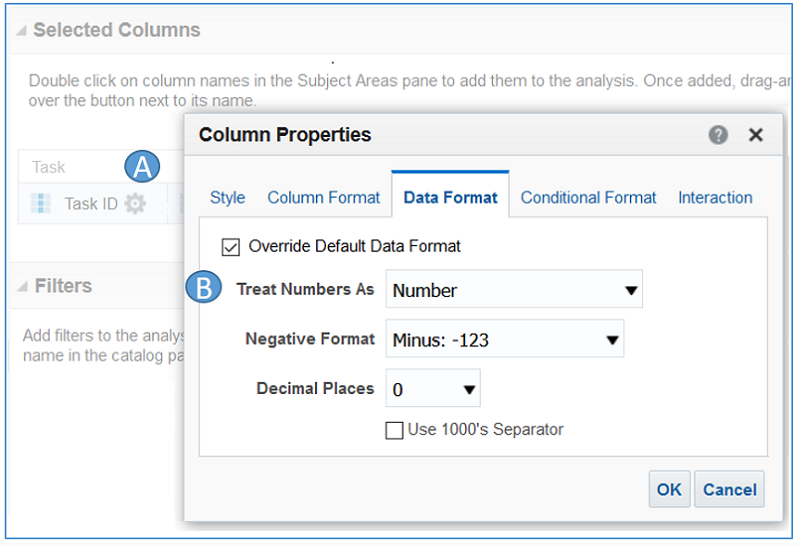Open the Decimal Places dropdown

click(432, 389)
